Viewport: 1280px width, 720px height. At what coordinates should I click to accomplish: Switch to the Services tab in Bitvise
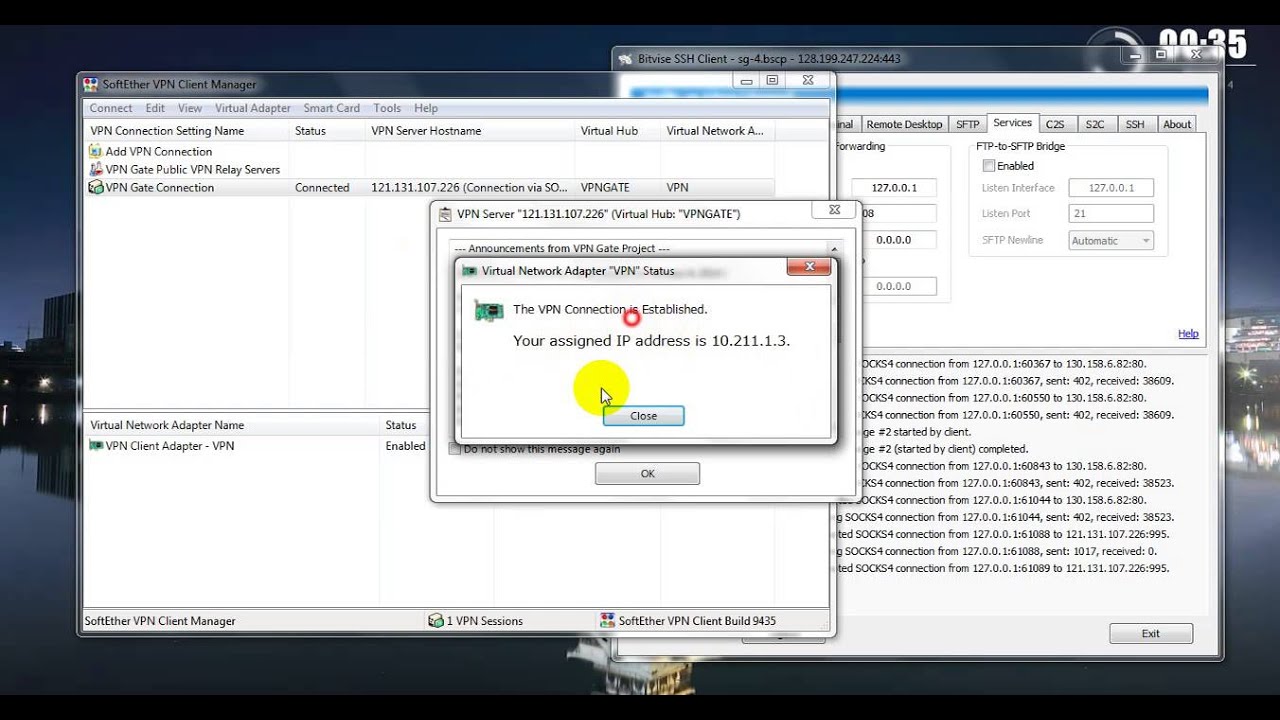pos(1012,123)
